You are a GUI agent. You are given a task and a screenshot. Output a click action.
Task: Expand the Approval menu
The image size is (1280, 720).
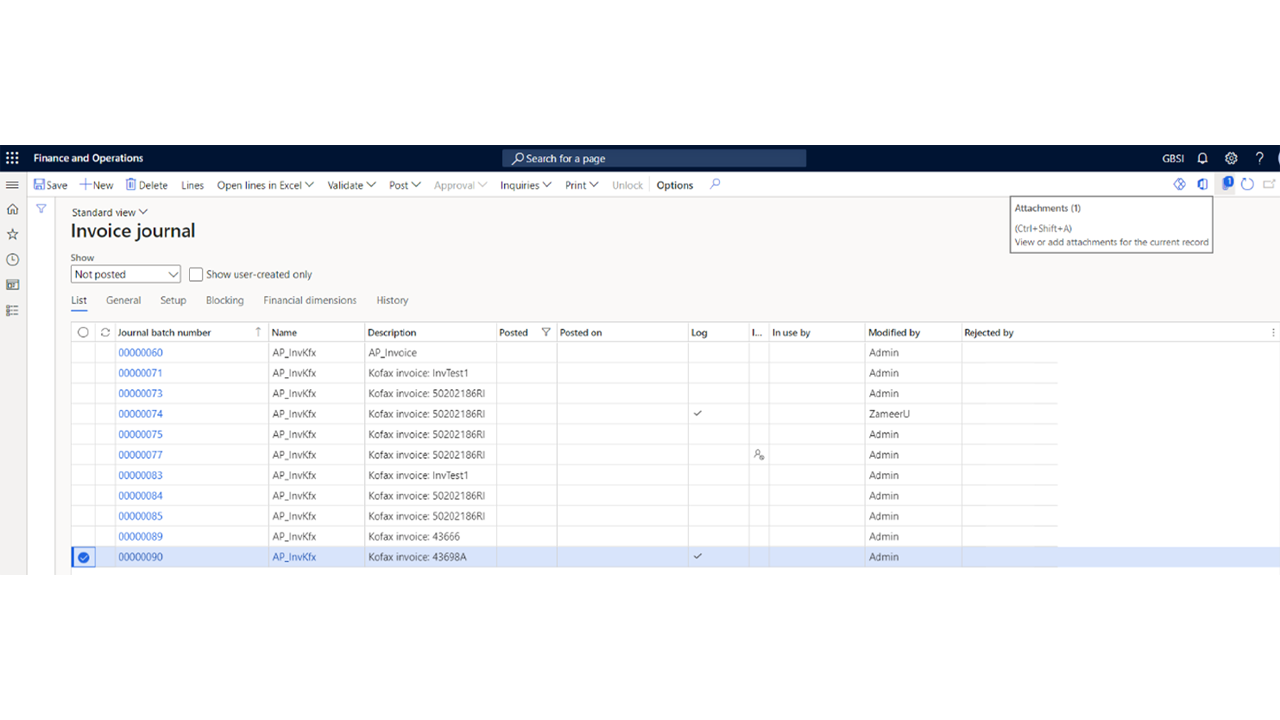point(460,185)
